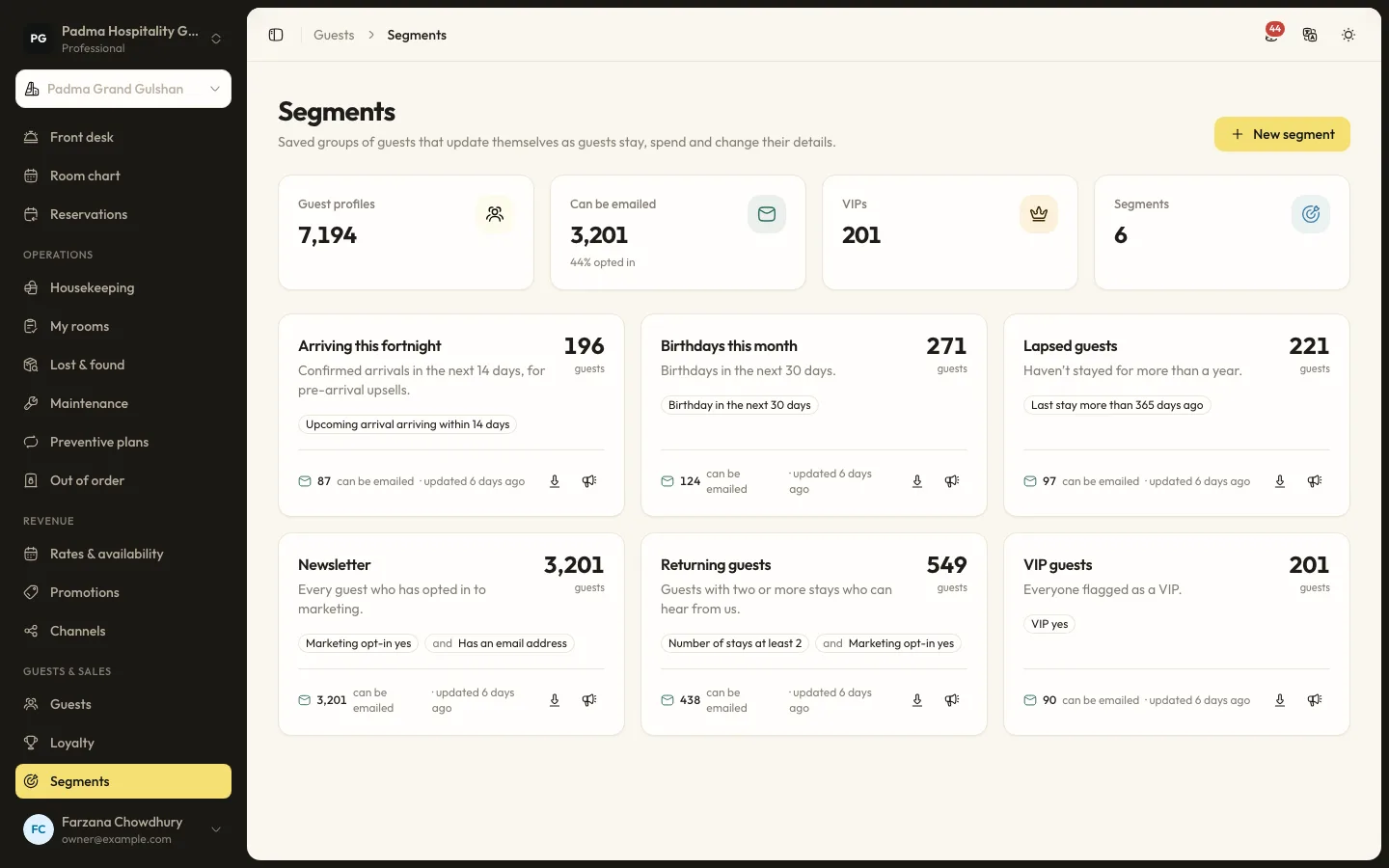Image resolution: width=1389 pixels, height=868 pixels.
Task: Download the Returning guests segment
Action: point(917,700)
